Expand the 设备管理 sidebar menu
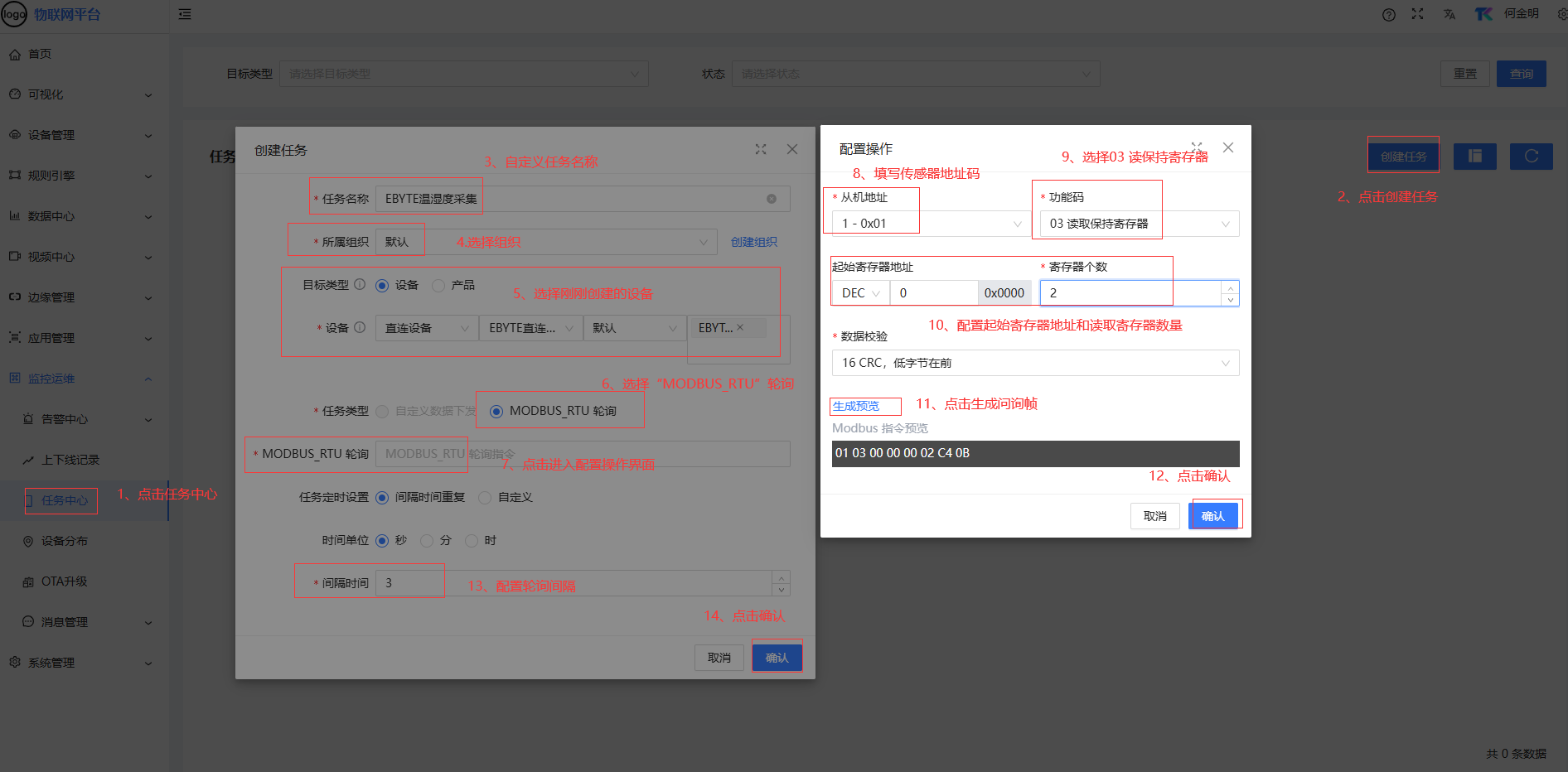 point(80,135)
